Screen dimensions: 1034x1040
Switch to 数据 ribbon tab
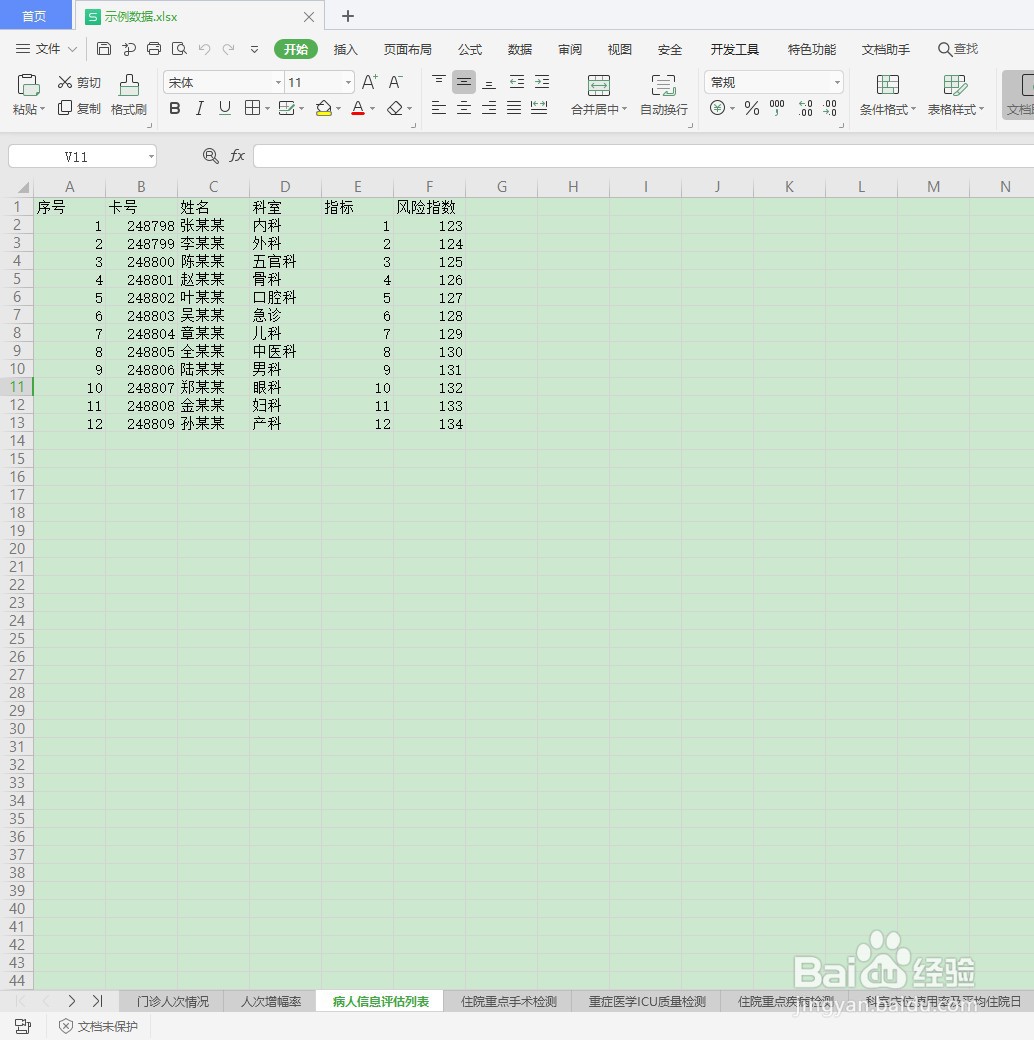click(519, 49)
